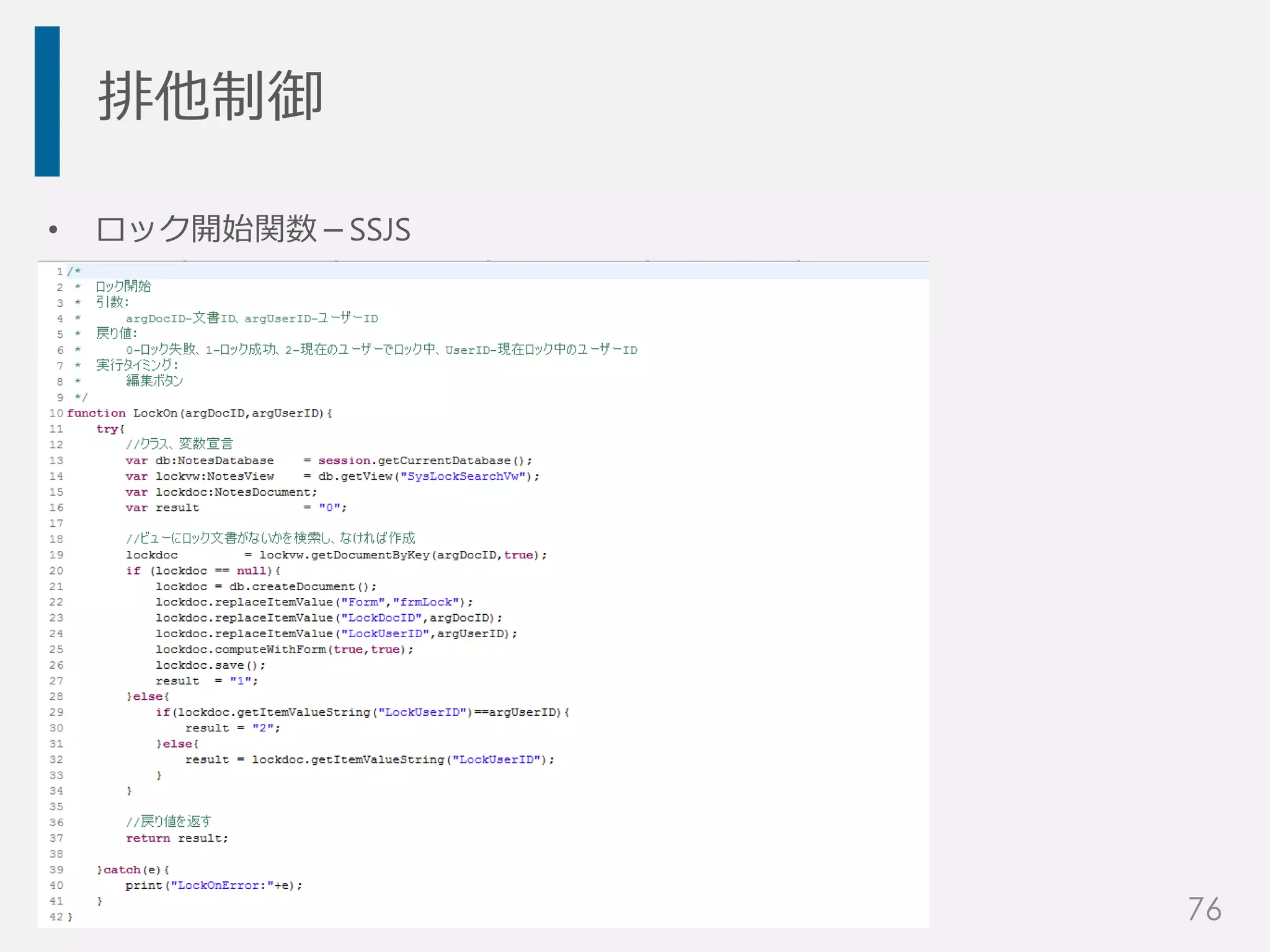Click the print("LockOnError:"+e); line
Image resolution: width=1270 pixels, height=952 pixels.
pos(214,885)
